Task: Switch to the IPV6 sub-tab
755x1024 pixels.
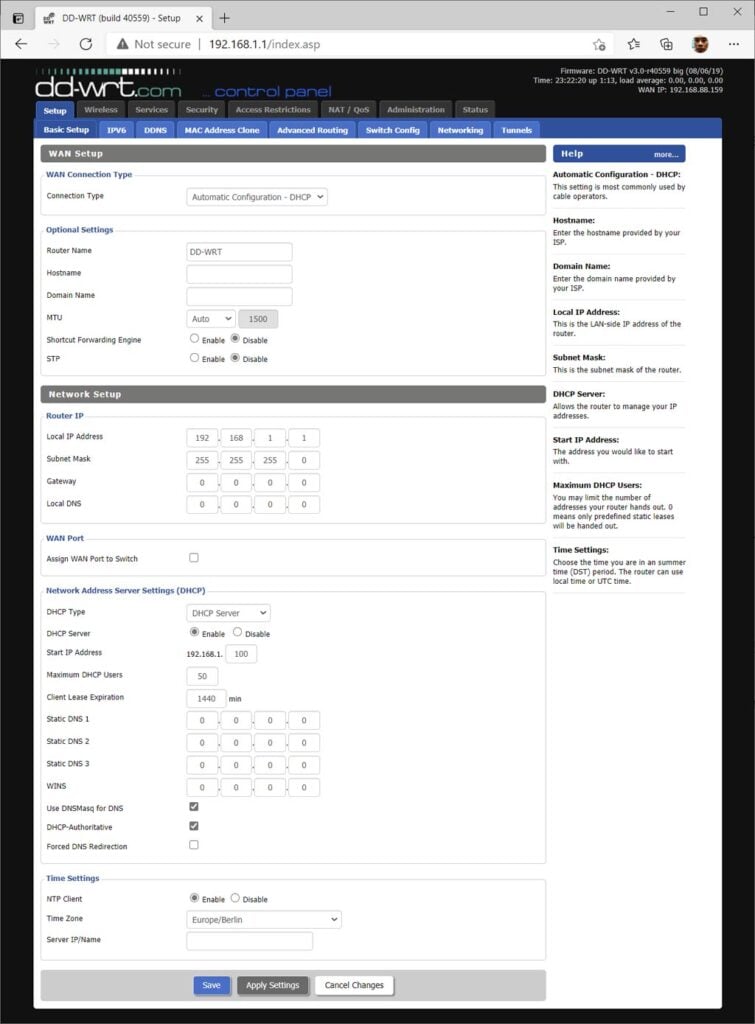Action: tap(116, 130)
